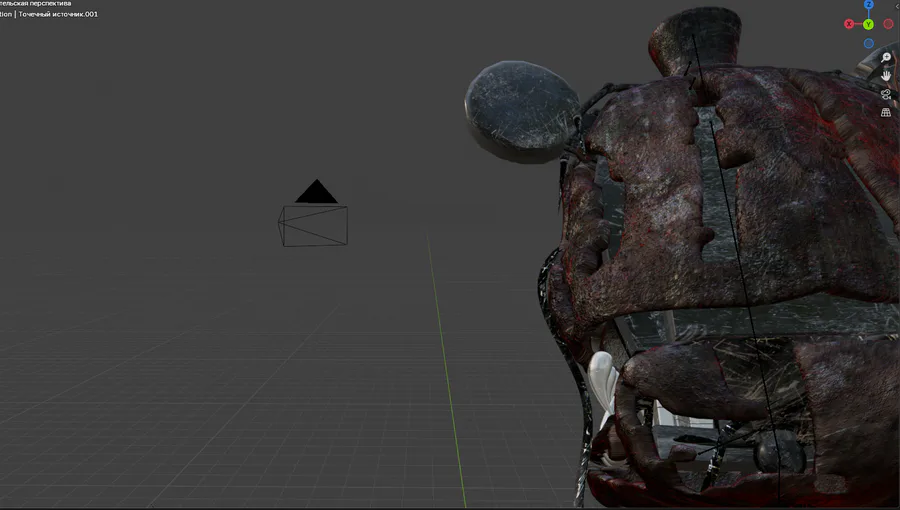Click the 'Точечный источник.001' overlay text
The image size is (900, 510).
point(58,14)
